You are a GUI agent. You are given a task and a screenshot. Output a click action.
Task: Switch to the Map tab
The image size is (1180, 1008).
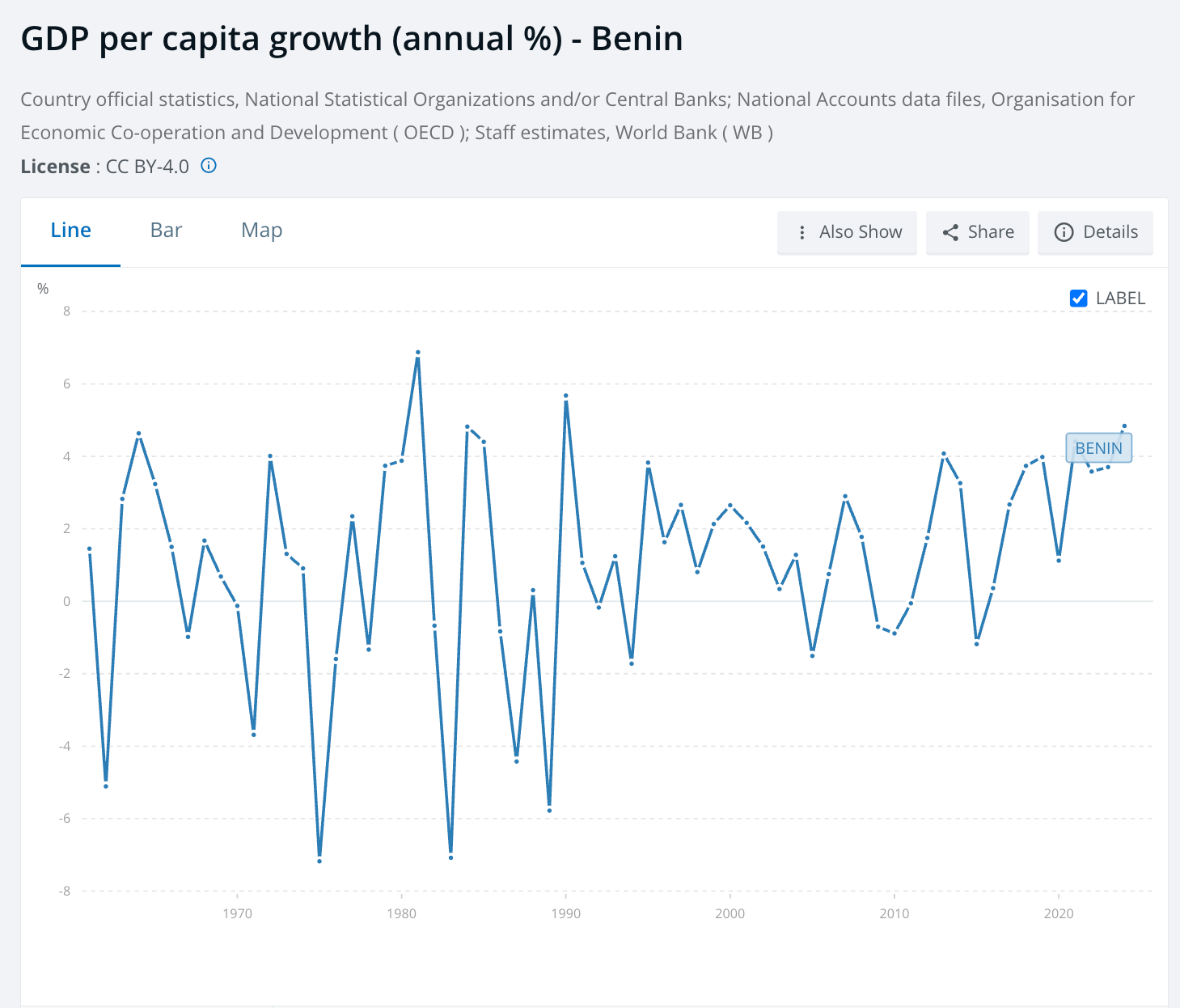(261, 231)
